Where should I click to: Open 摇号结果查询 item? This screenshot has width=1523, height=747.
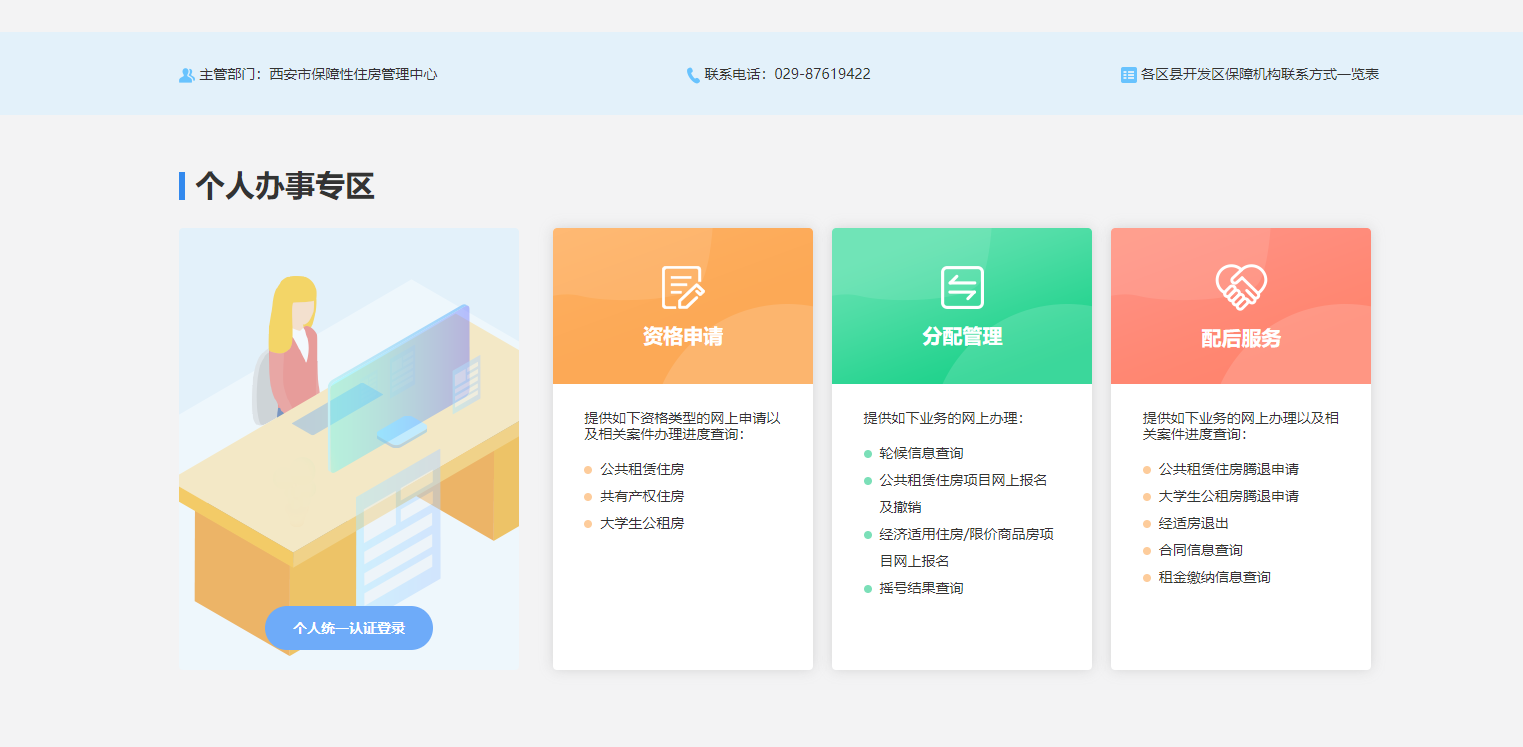921,588
